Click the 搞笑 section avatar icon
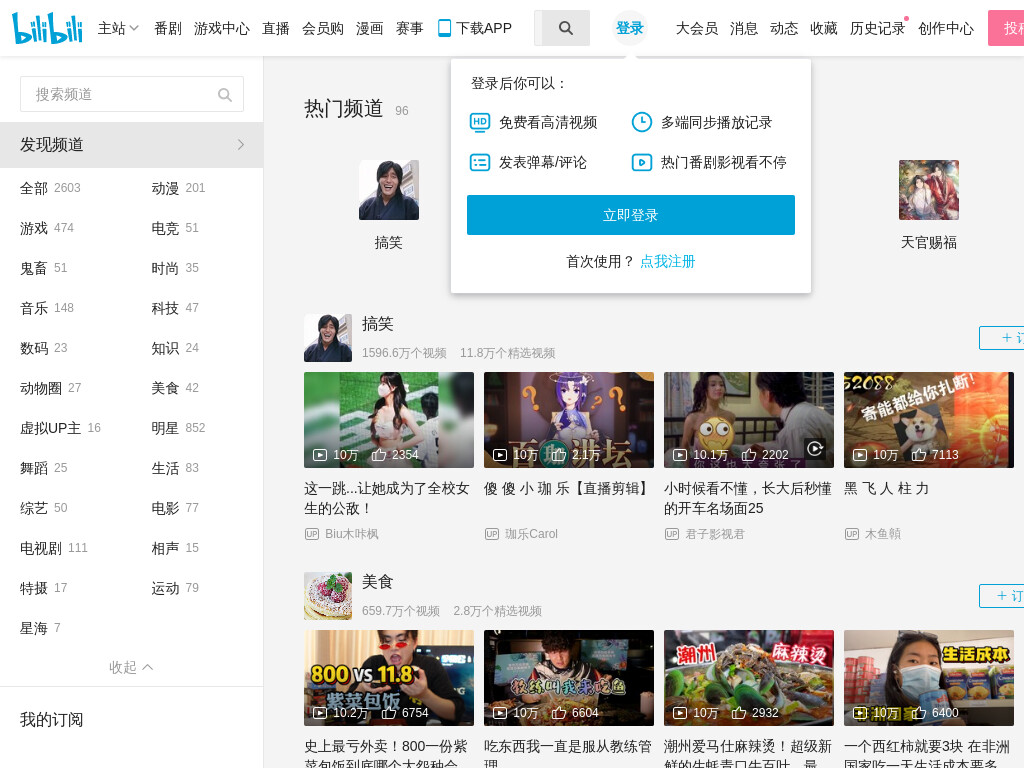The image size is (1024, 768). [328, 338]
